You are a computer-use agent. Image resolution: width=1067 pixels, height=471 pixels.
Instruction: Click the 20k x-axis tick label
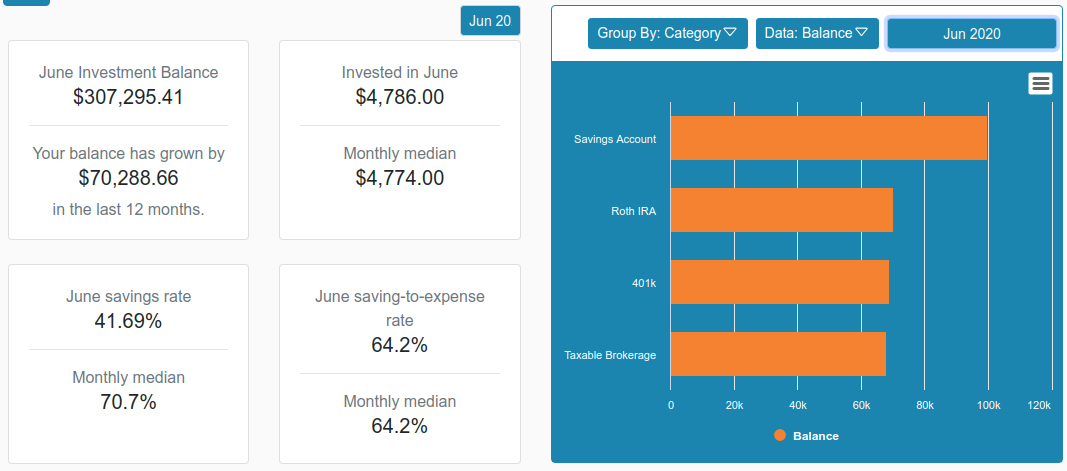(734, 406)
